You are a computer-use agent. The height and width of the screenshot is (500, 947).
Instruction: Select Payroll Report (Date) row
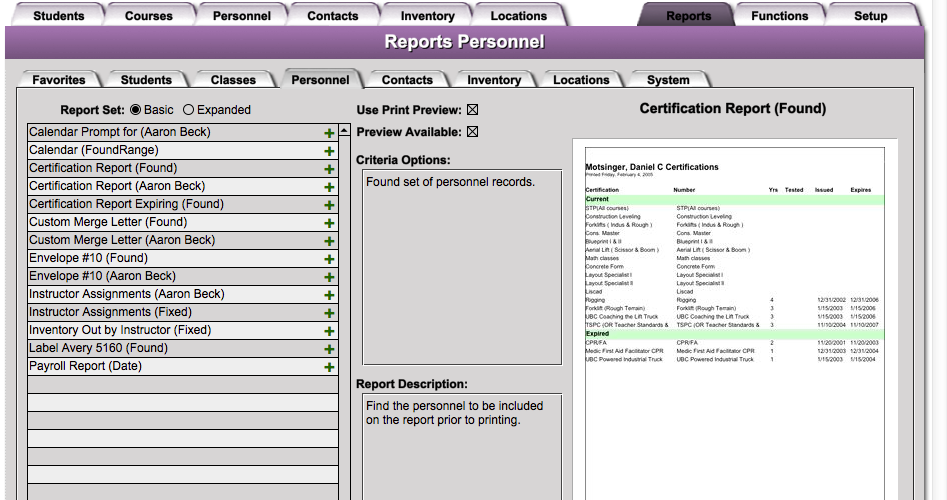tap(182, 366)
